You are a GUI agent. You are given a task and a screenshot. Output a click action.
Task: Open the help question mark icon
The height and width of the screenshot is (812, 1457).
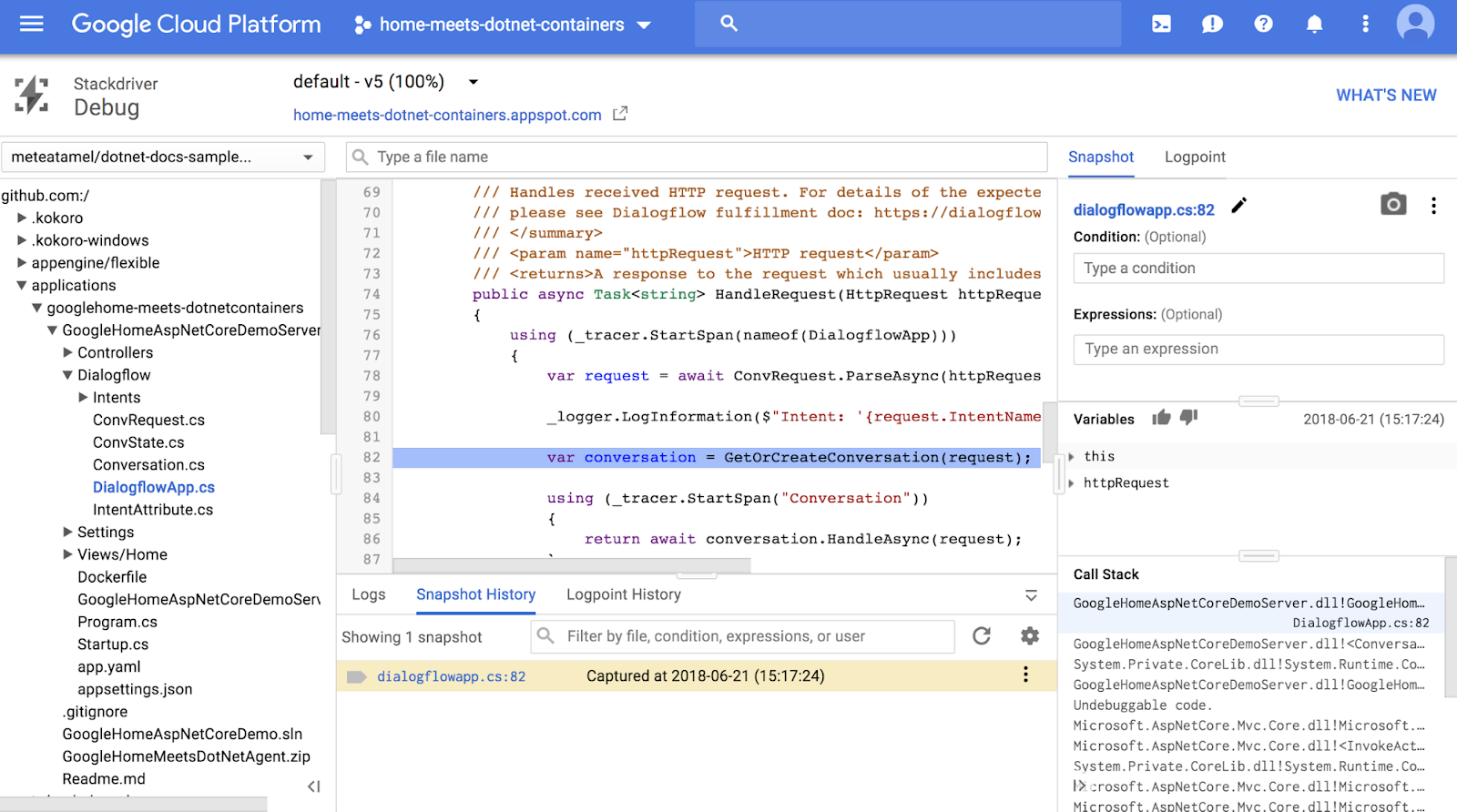click(1263, 25)
